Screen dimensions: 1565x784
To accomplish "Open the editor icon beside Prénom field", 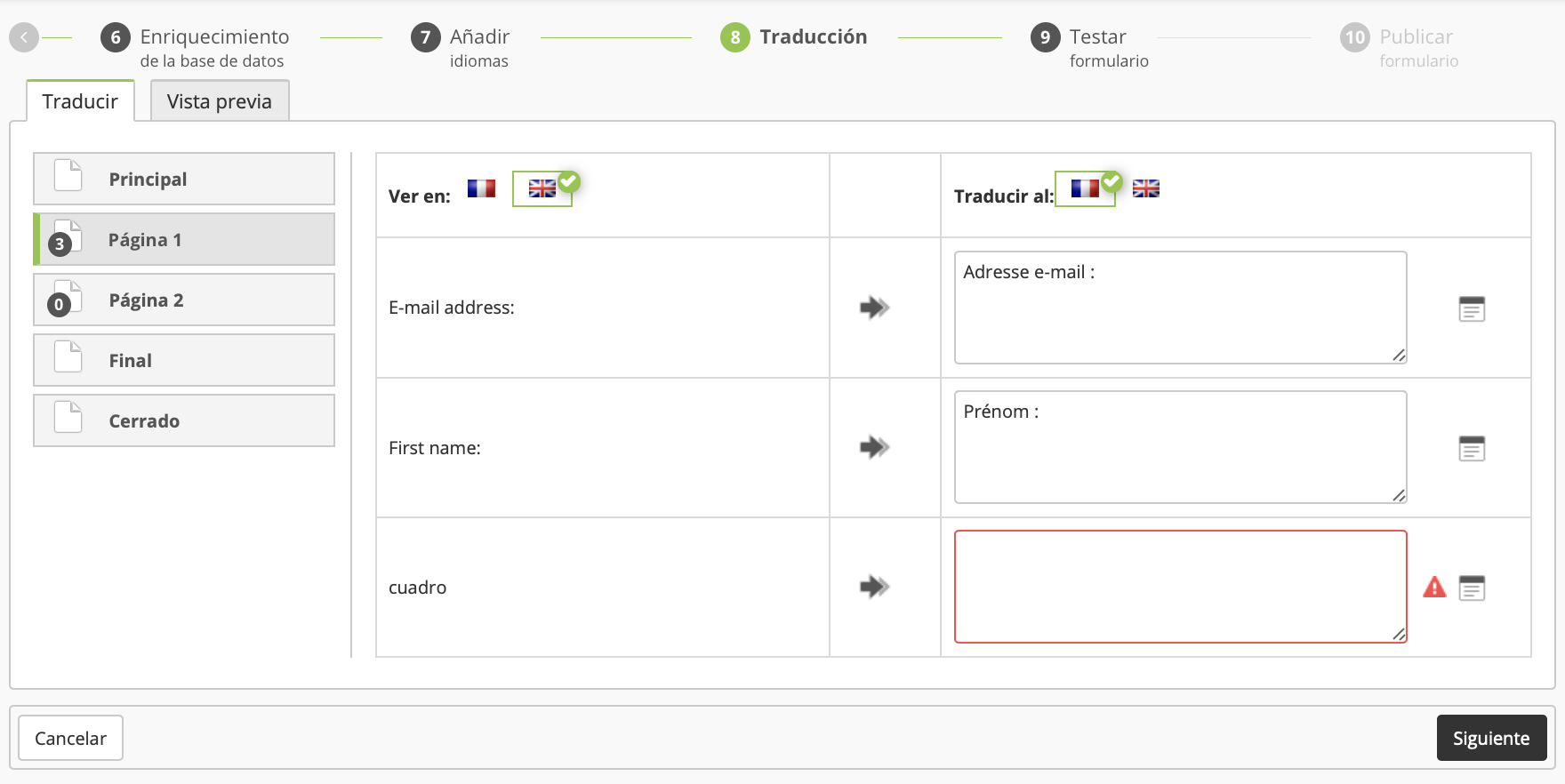I will [1472, 449].
